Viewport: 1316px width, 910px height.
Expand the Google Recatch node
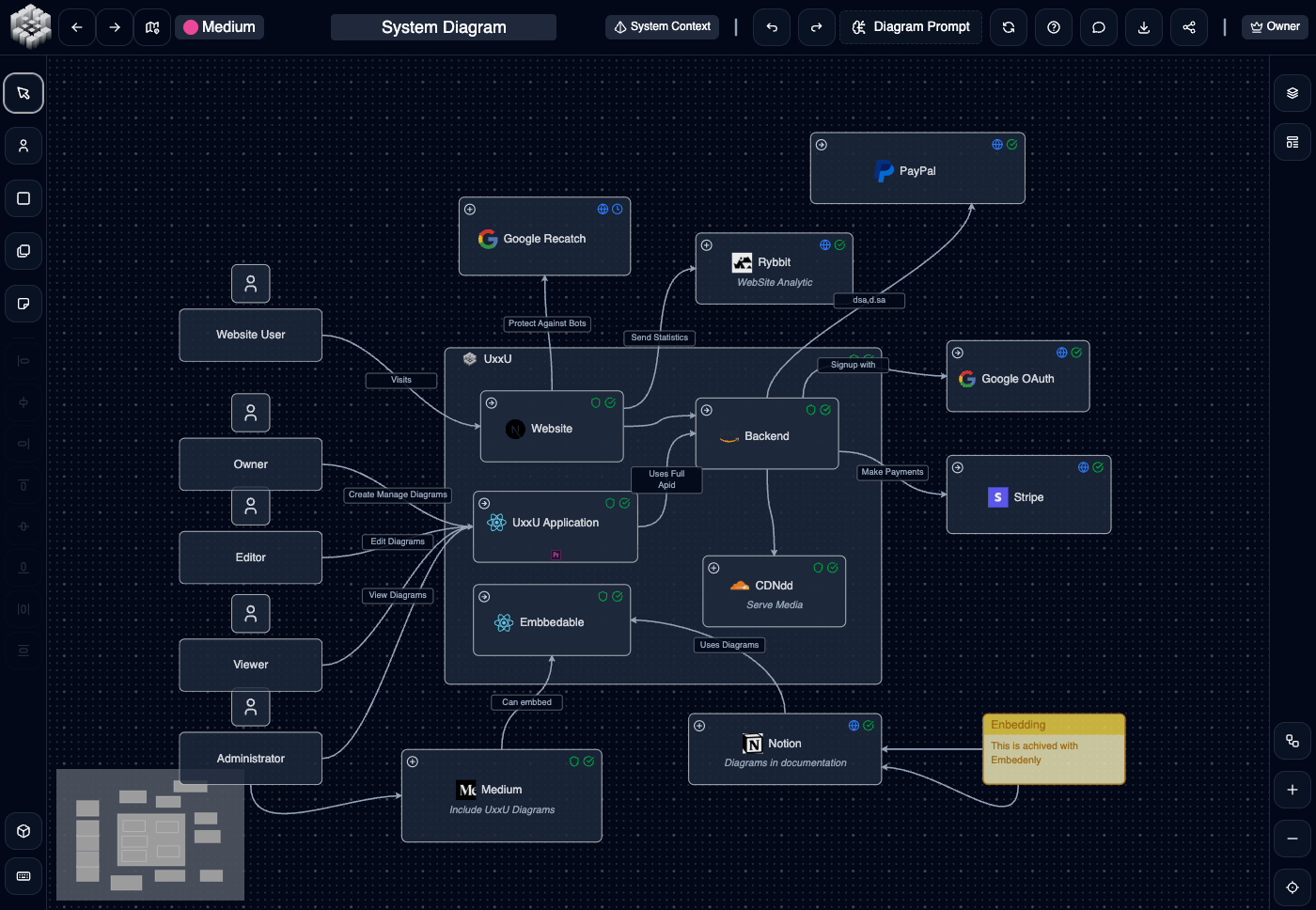pos(470,210)
